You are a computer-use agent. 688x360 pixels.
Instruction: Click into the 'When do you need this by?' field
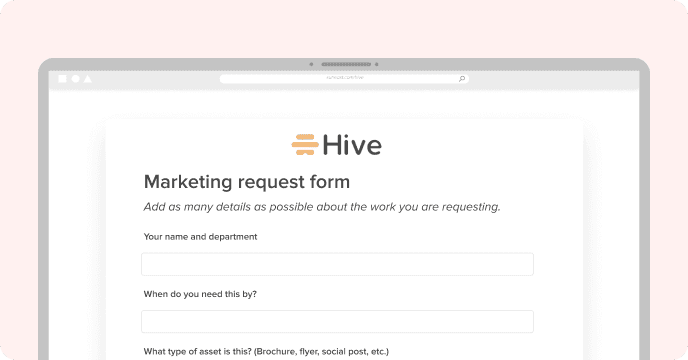[x=337, y=321]
